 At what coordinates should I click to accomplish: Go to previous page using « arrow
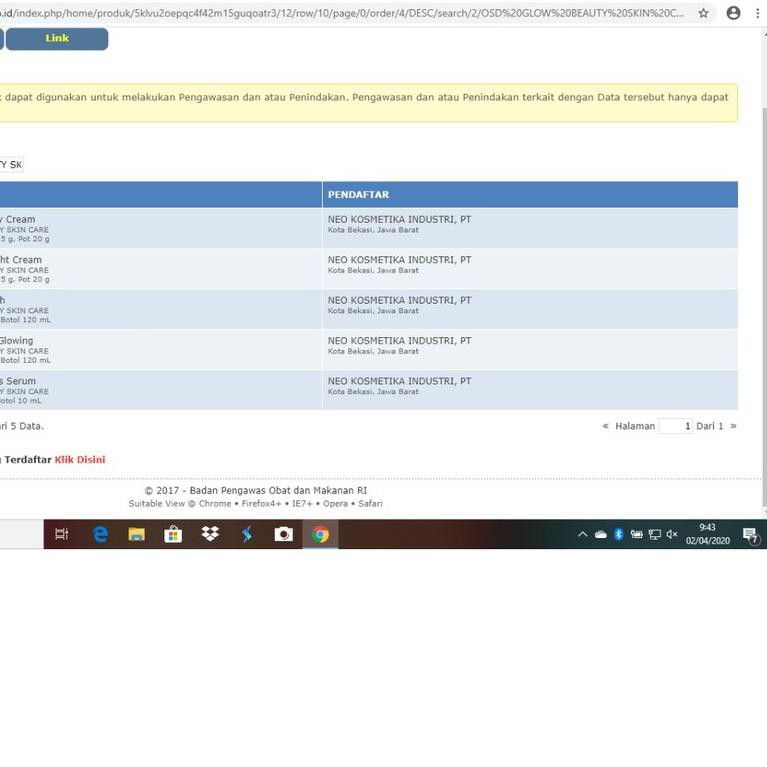point(605,426)
